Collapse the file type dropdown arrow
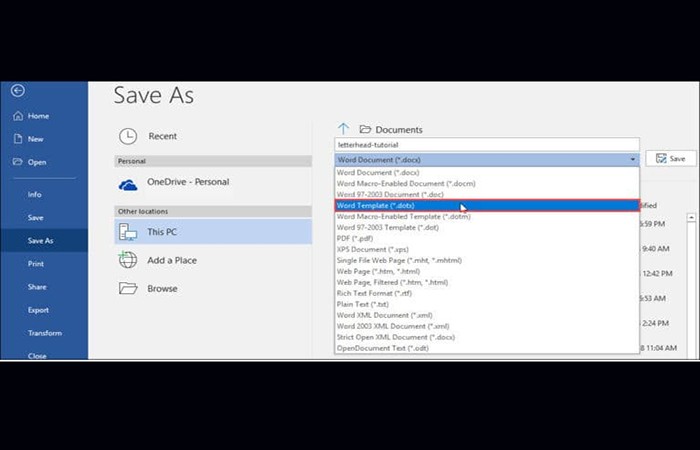 point(633,160)
